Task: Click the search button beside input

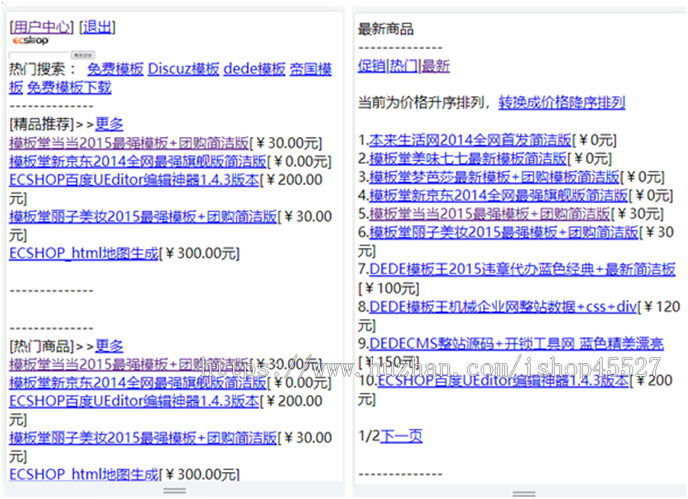Action: pos(83,55)
